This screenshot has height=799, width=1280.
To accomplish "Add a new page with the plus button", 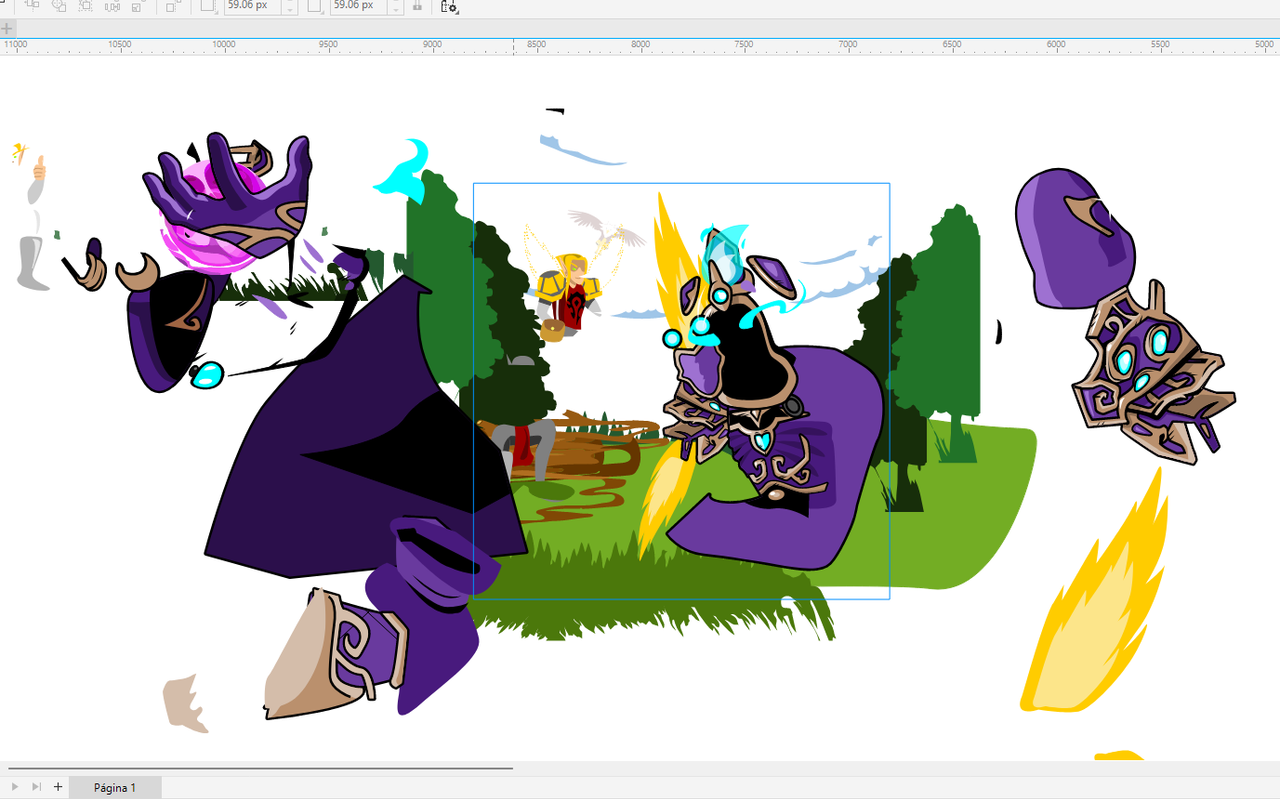I will pyautogui.click(x=58, y=787).
